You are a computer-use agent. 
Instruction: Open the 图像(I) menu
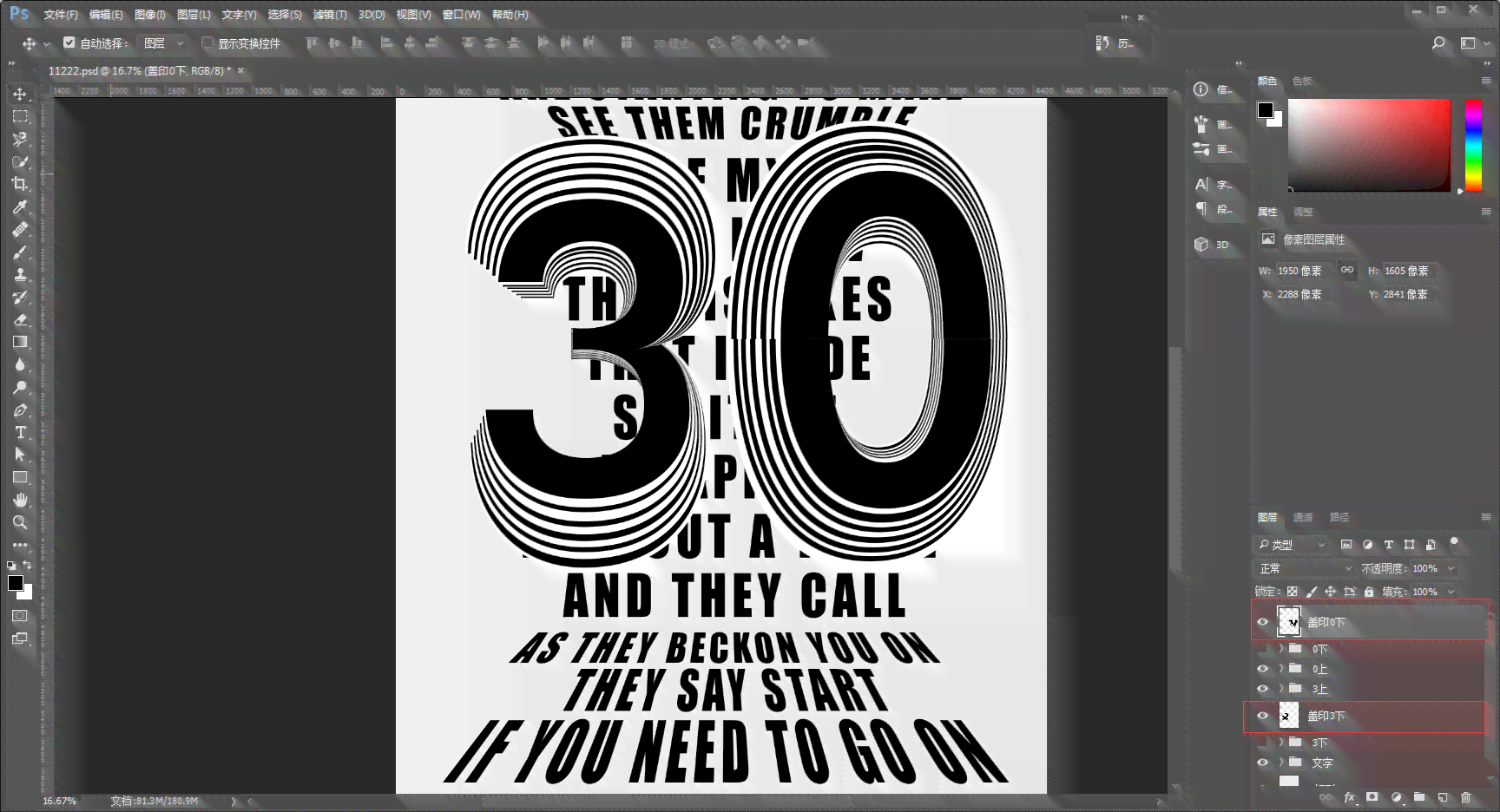(x=150, y=15)
